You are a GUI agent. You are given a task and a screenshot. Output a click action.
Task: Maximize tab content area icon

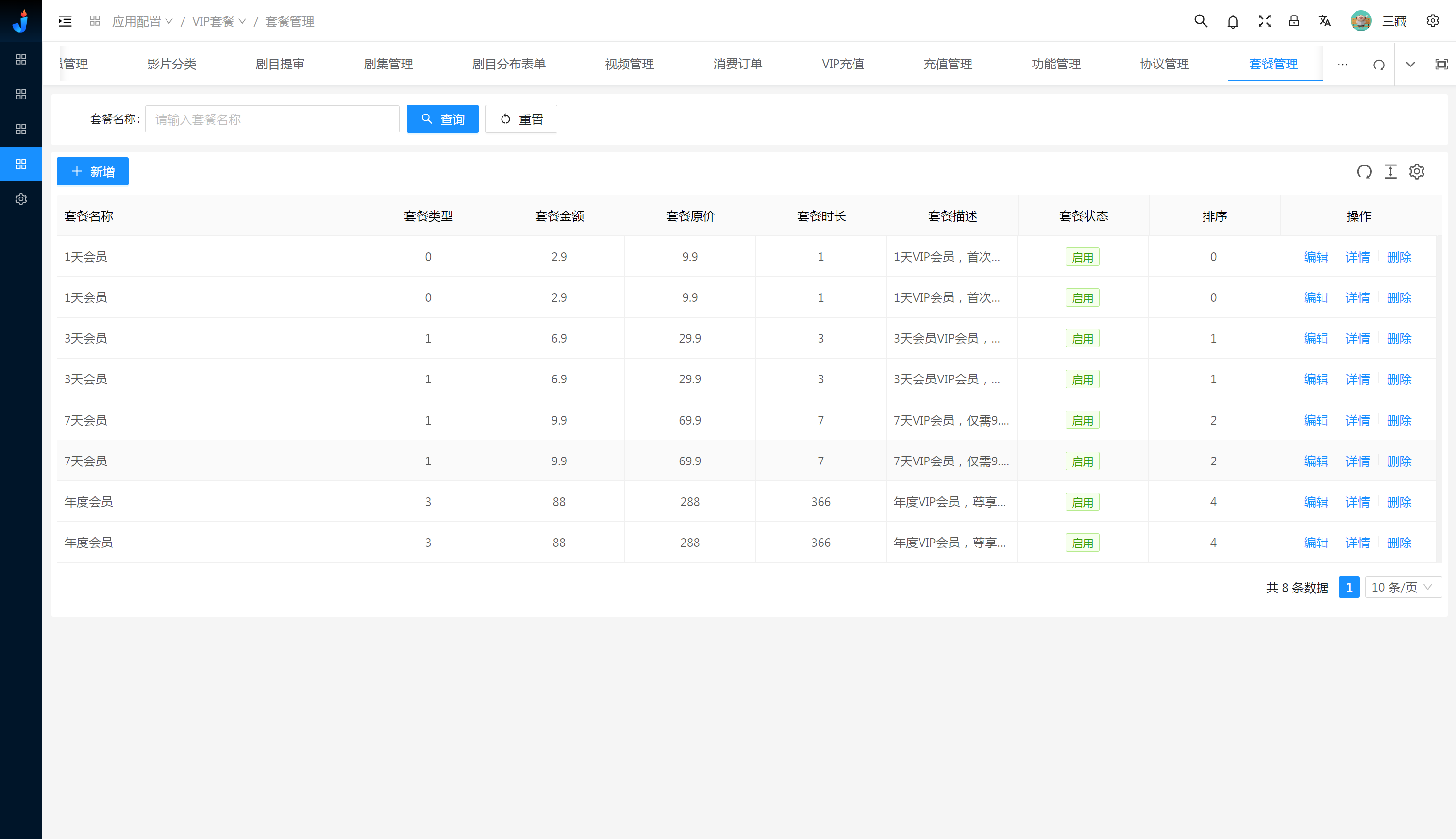(x=1441, y=64)
